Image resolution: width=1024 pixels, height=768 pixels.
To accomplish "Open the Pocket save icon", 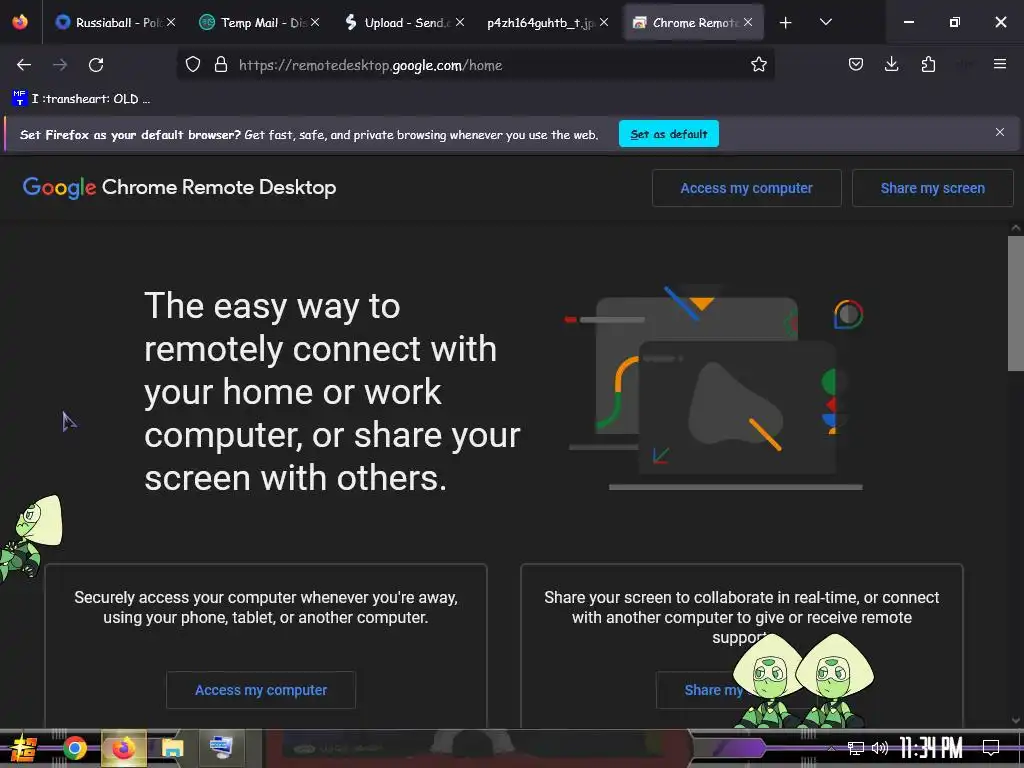I will coord(856,65).
